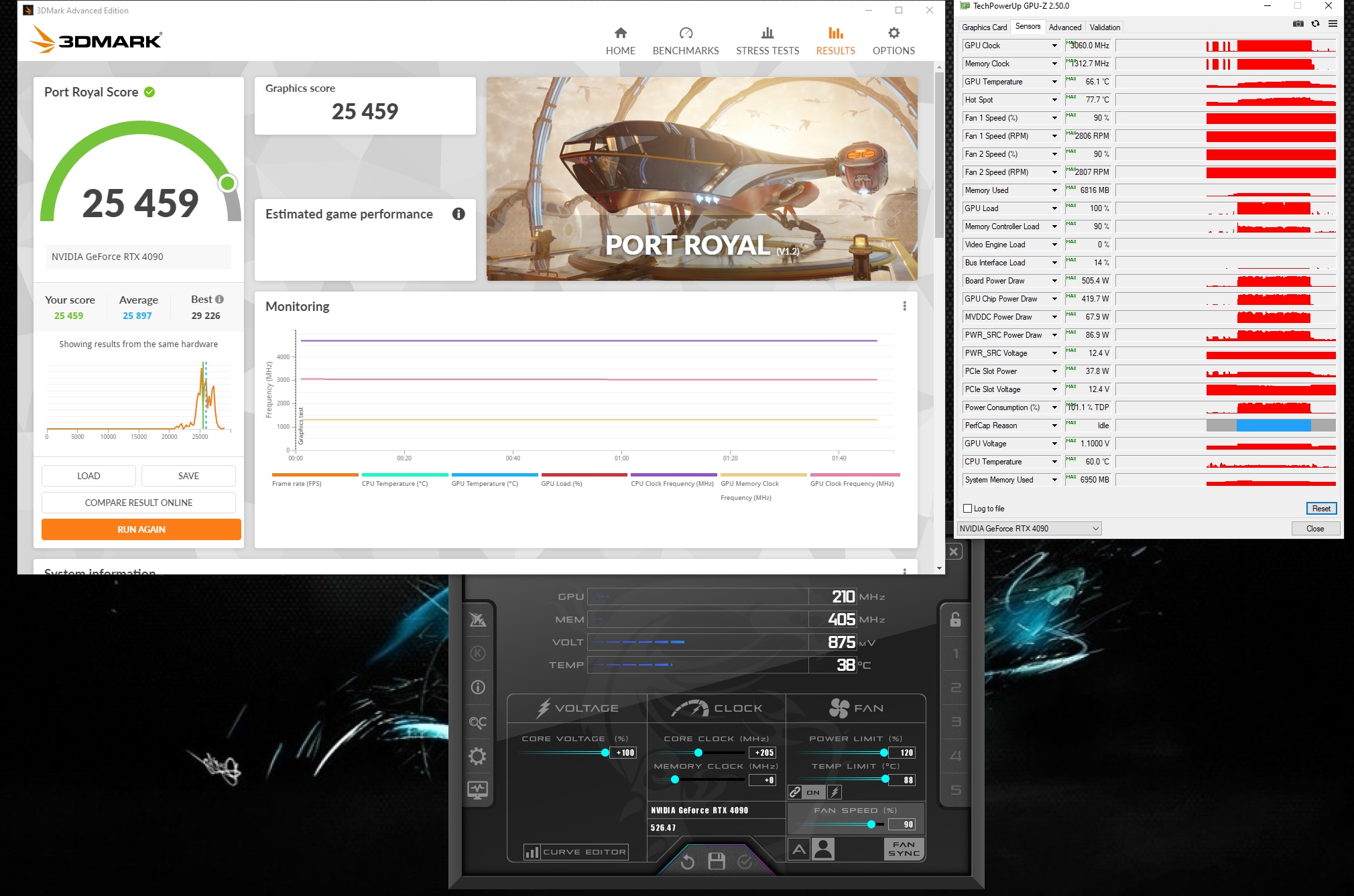
Task: Open the STRESS TESTS tab
Action: pos(767,41)
